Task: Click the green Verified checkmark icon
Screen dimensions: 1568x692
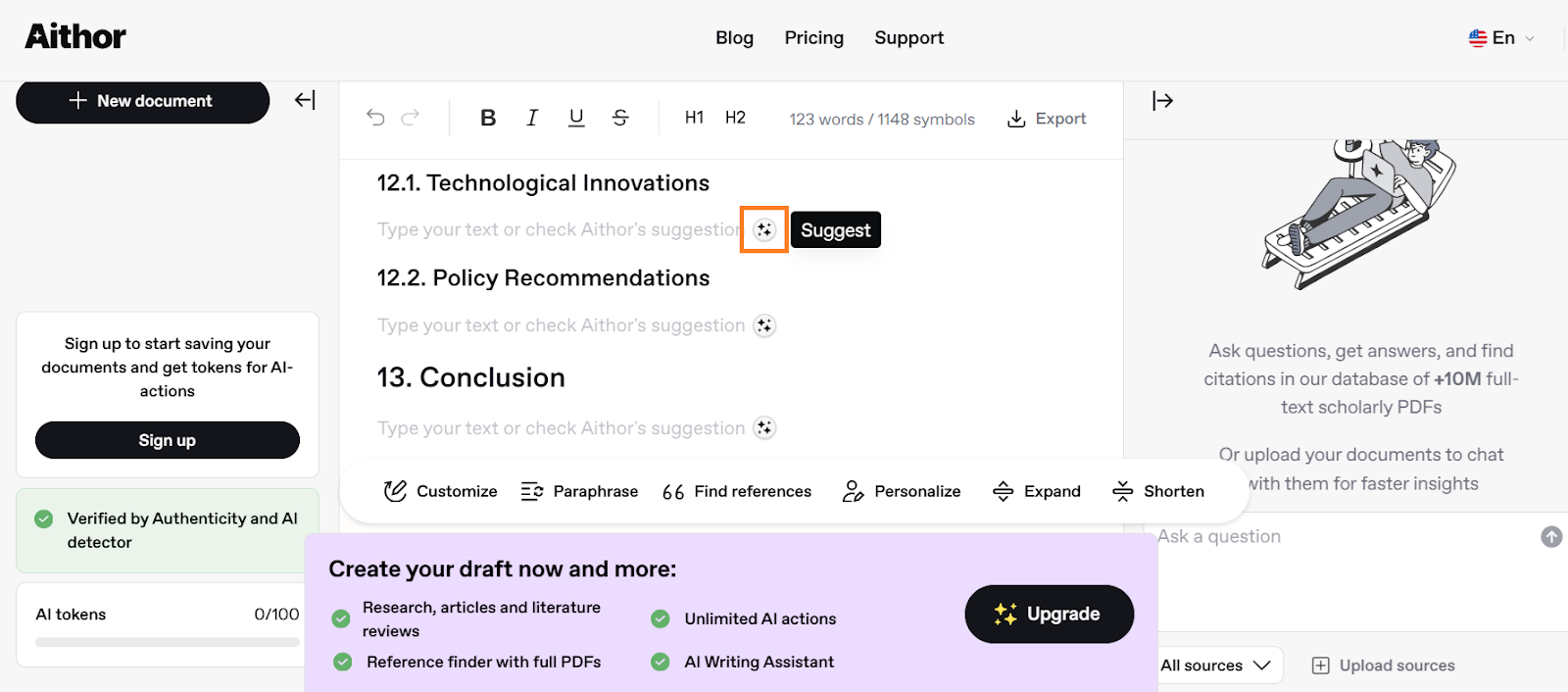Action: pos(44,519)
